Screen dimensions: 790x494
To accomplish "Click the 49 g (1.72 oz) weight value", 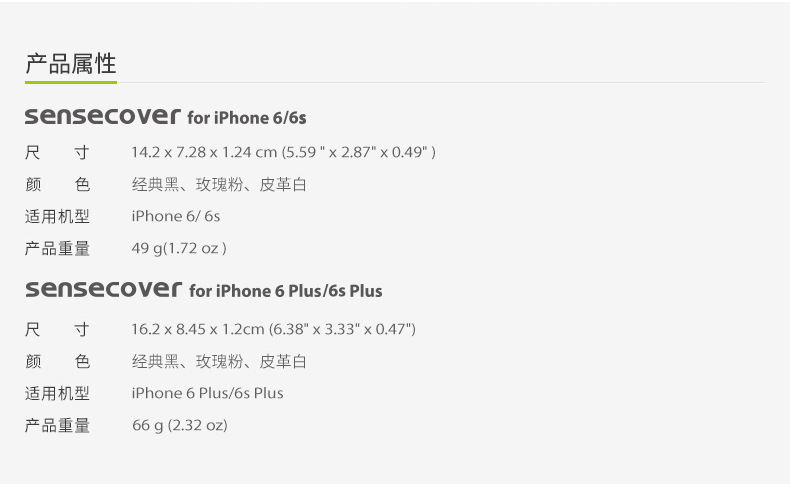I will pos(179,248).
